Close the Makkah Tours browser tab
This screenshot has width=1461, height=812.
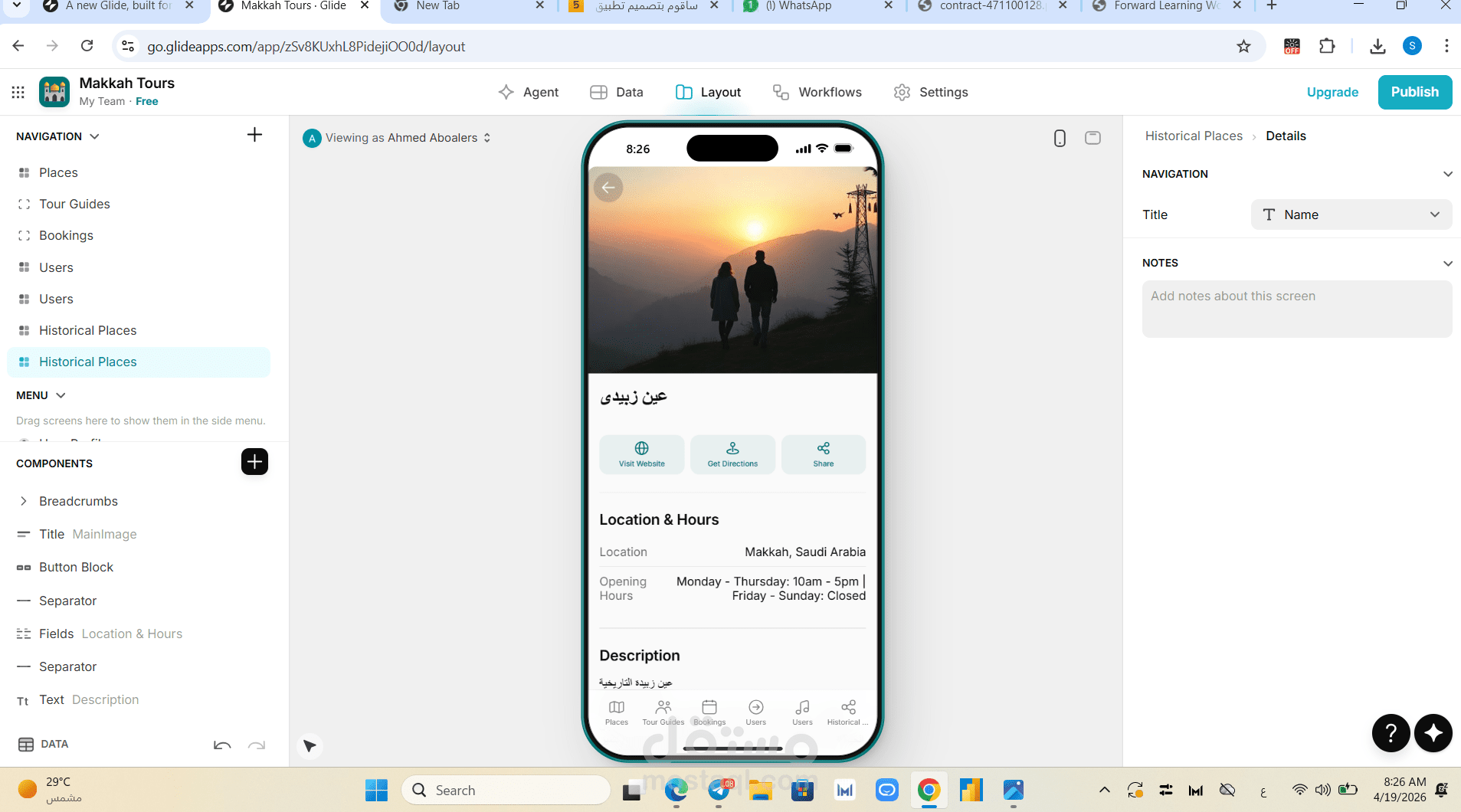[x=365, y=5]
